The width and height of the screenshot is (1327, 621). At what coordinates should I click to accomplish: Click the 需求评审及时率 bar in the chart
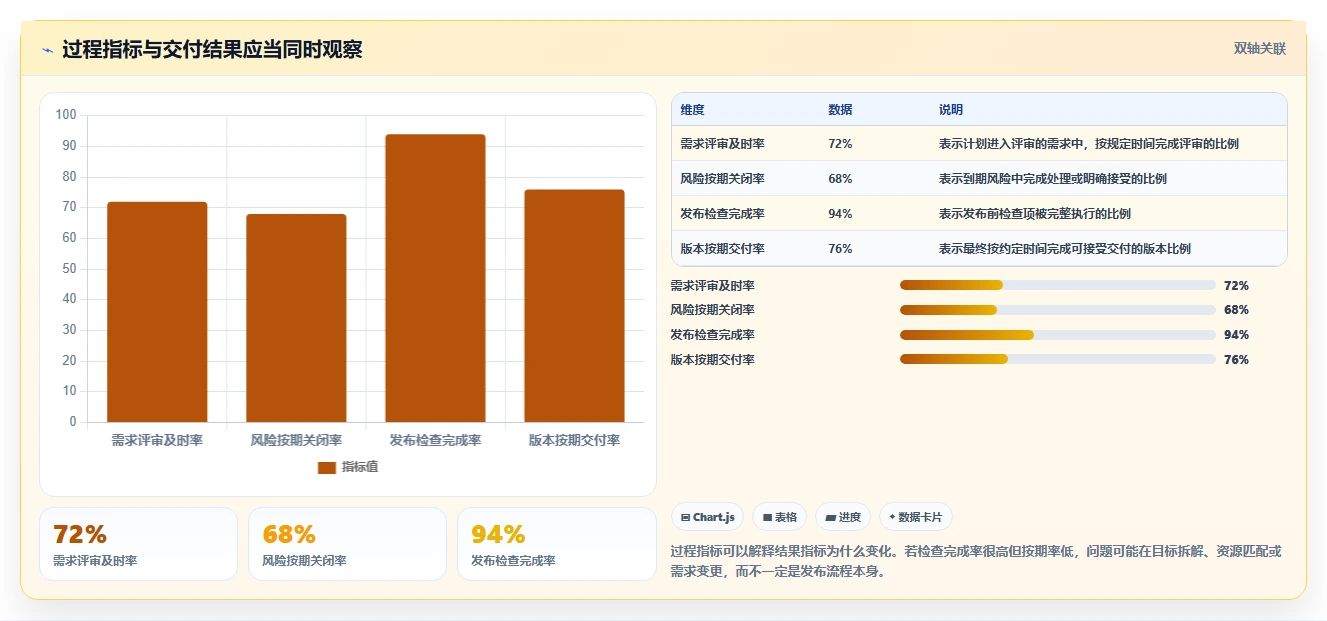point(157,312)
